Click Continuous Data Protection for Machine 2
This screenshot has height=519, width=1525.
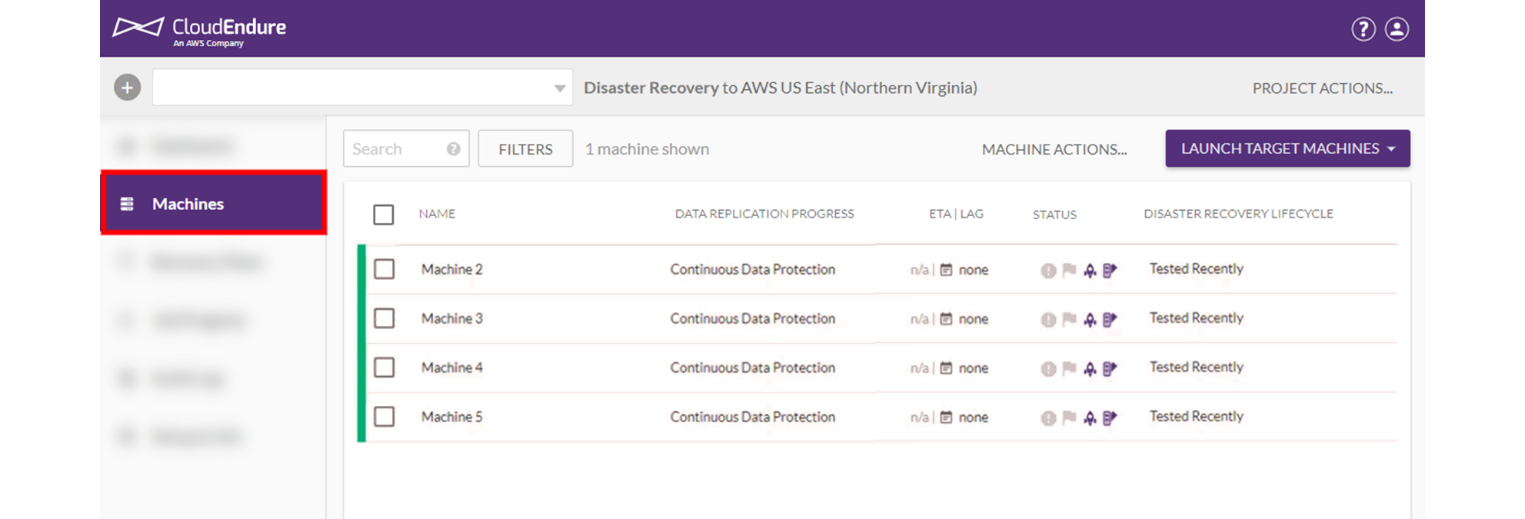click(753, 269)
